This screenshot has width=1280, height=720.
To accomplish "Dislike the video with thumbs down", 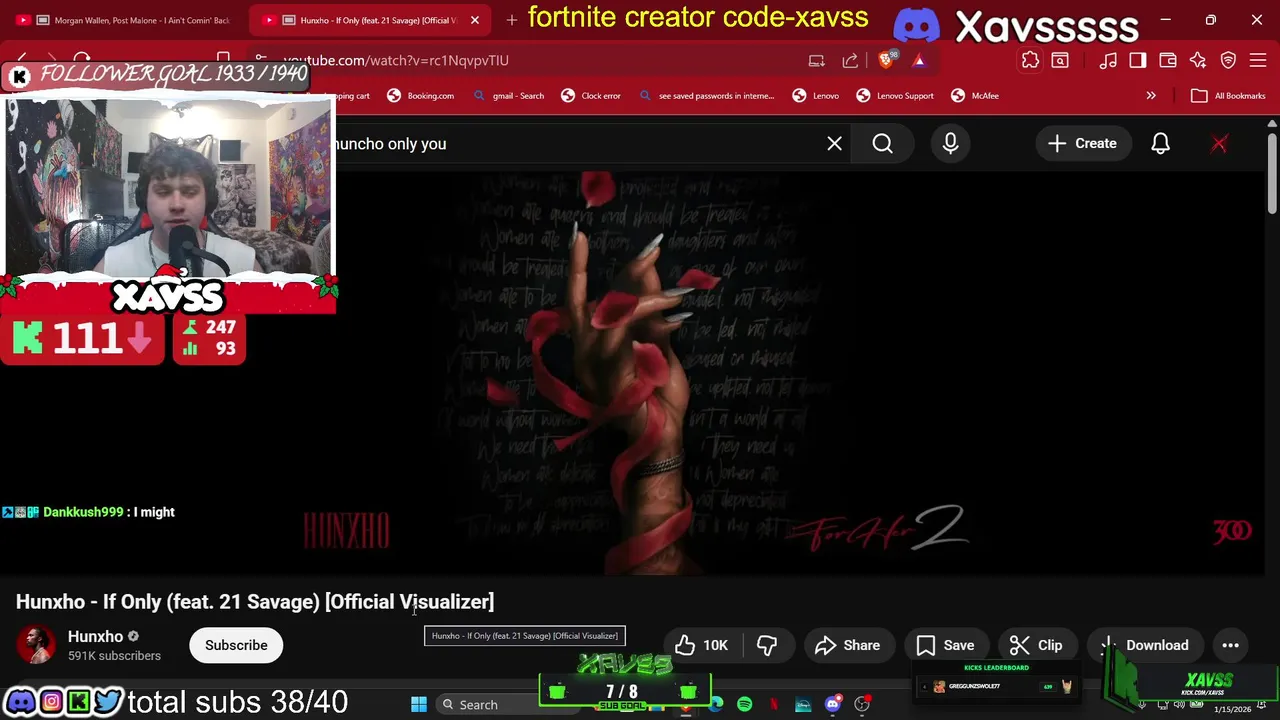I will tap(767, 646).
